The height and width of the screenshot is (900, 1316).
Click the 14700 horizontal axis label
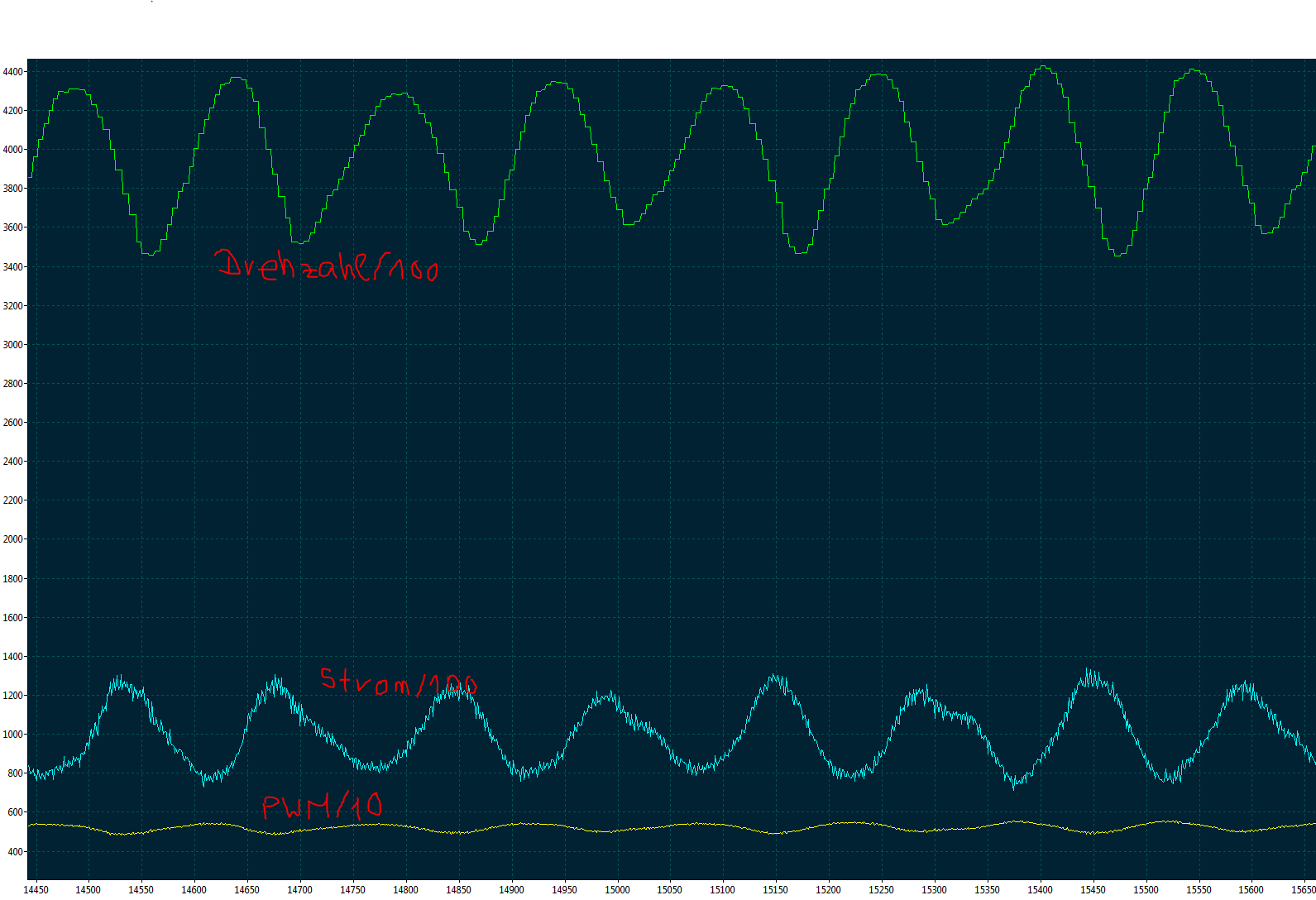[x=300, y=890]
